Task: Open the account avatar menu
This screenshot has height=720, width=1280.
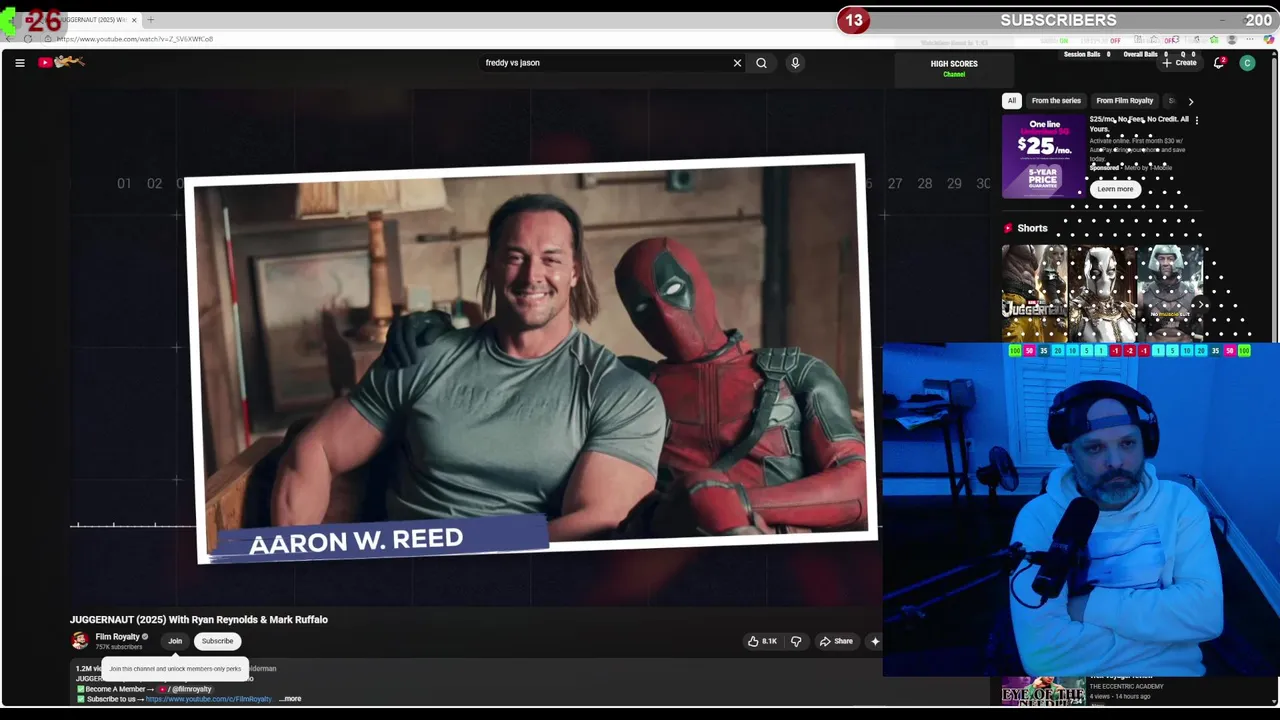Action: 1247,63
